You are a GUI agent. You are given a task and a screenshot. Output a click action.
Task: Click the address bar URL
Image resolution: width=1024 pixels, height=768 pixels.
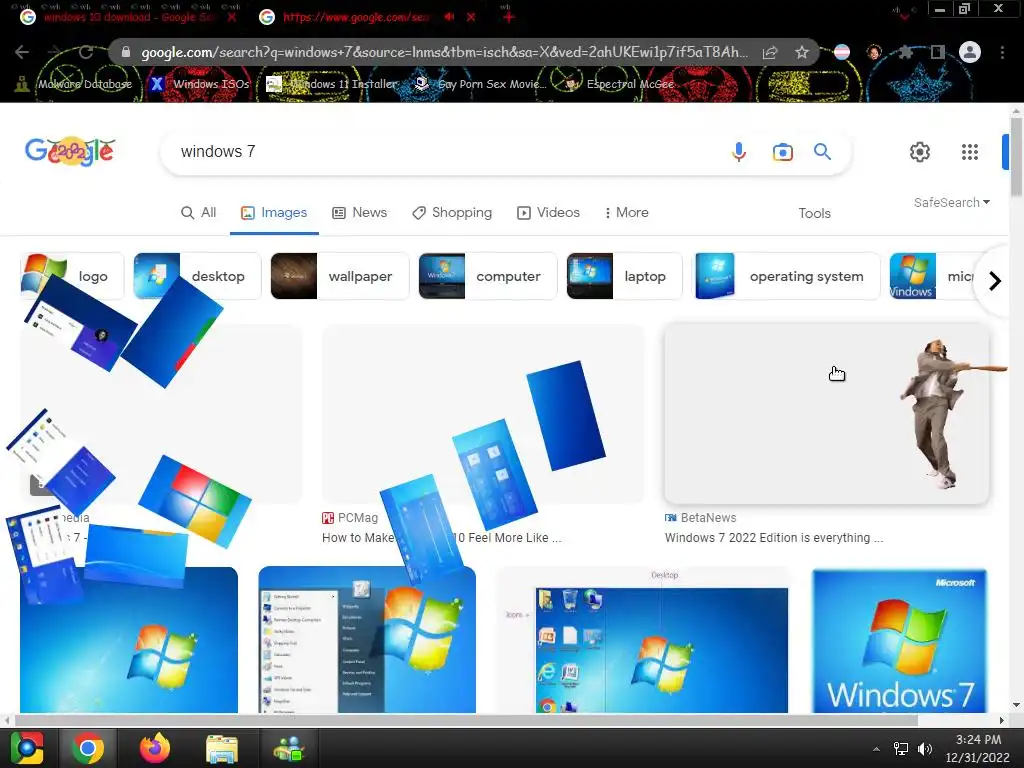(444, 52)
